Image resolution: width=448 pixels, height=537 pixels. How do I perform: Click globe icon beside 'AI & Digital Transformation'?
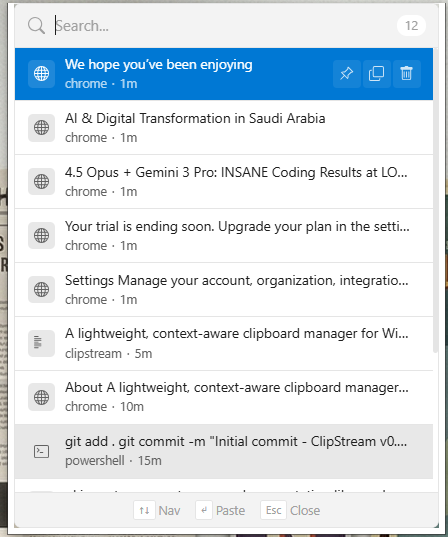pyautogui.click(x=41, y=128)
